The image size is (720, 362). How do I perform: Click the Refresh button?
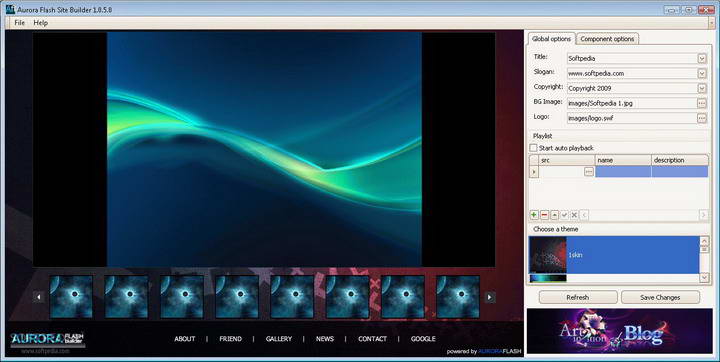578,297
